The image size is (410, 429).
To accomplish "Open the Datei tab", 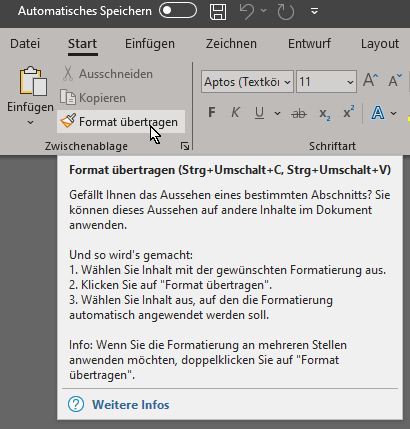I will (25, 44).
